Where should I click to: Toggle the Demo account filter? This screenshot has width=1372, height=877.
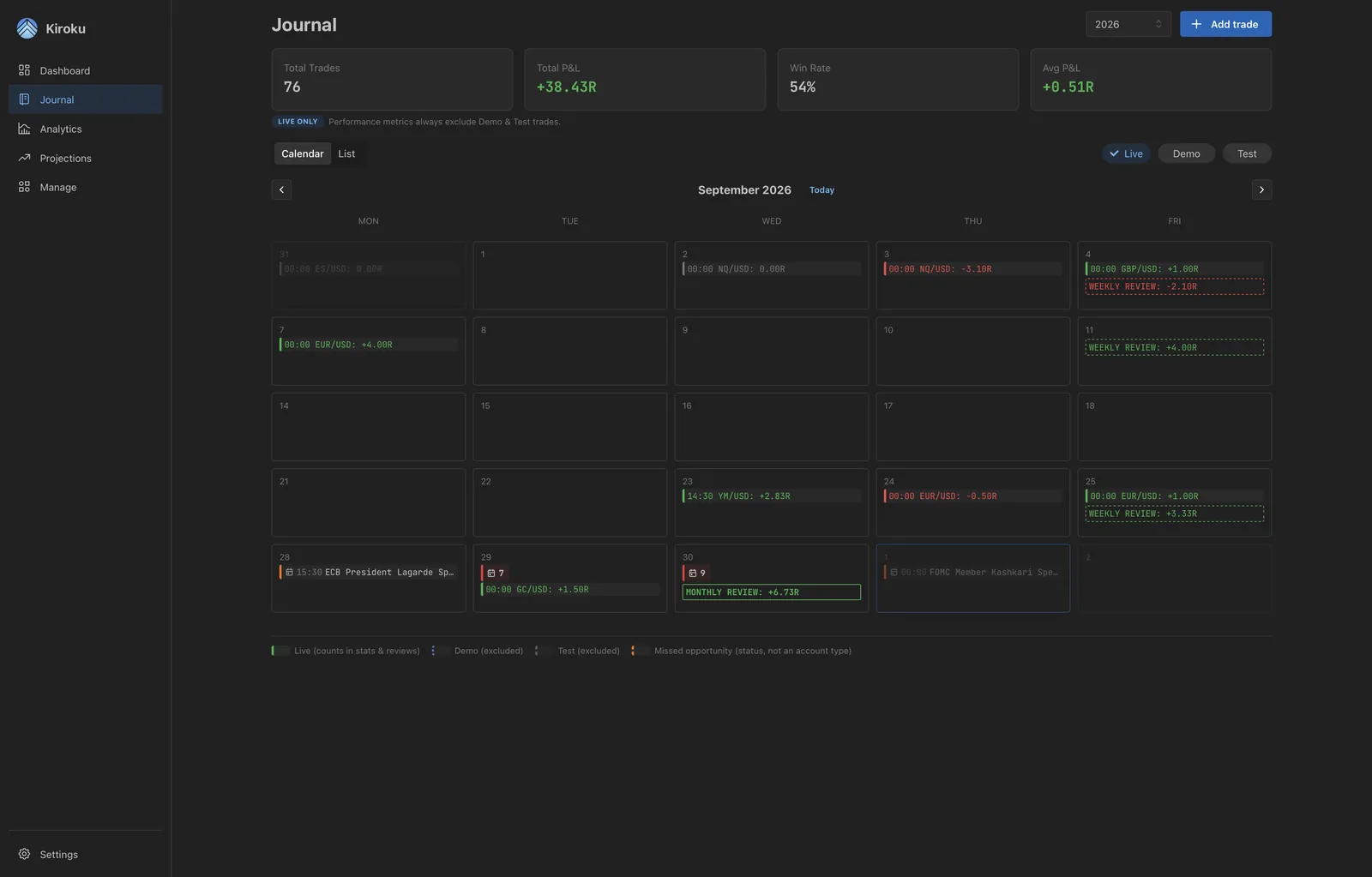[x=1187, y=153]
